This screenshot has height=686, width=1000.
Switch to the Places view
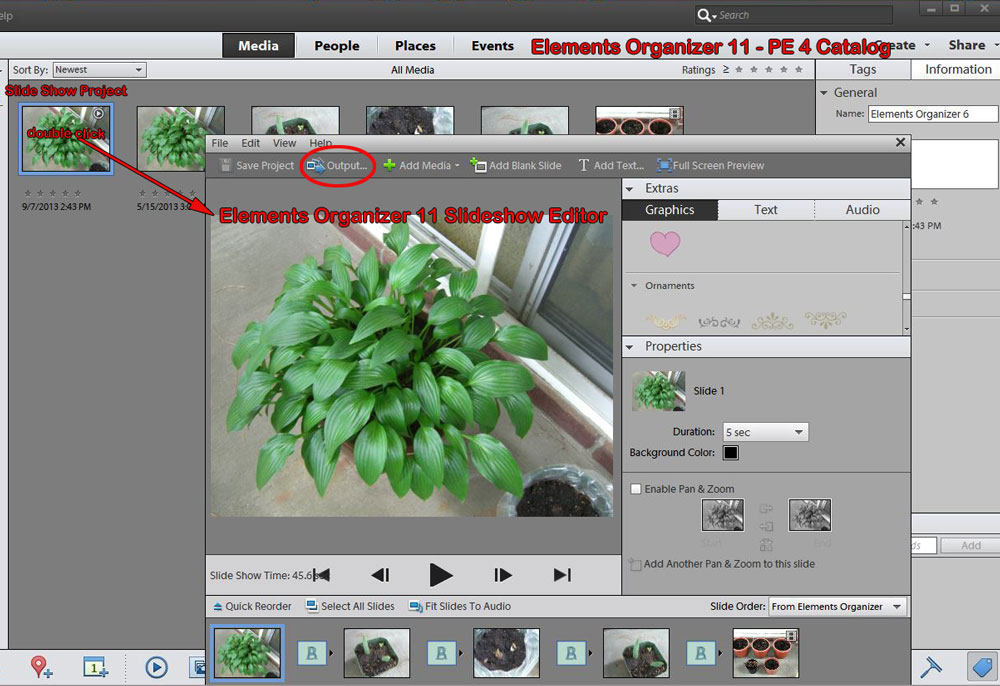[x=415, y=46]
